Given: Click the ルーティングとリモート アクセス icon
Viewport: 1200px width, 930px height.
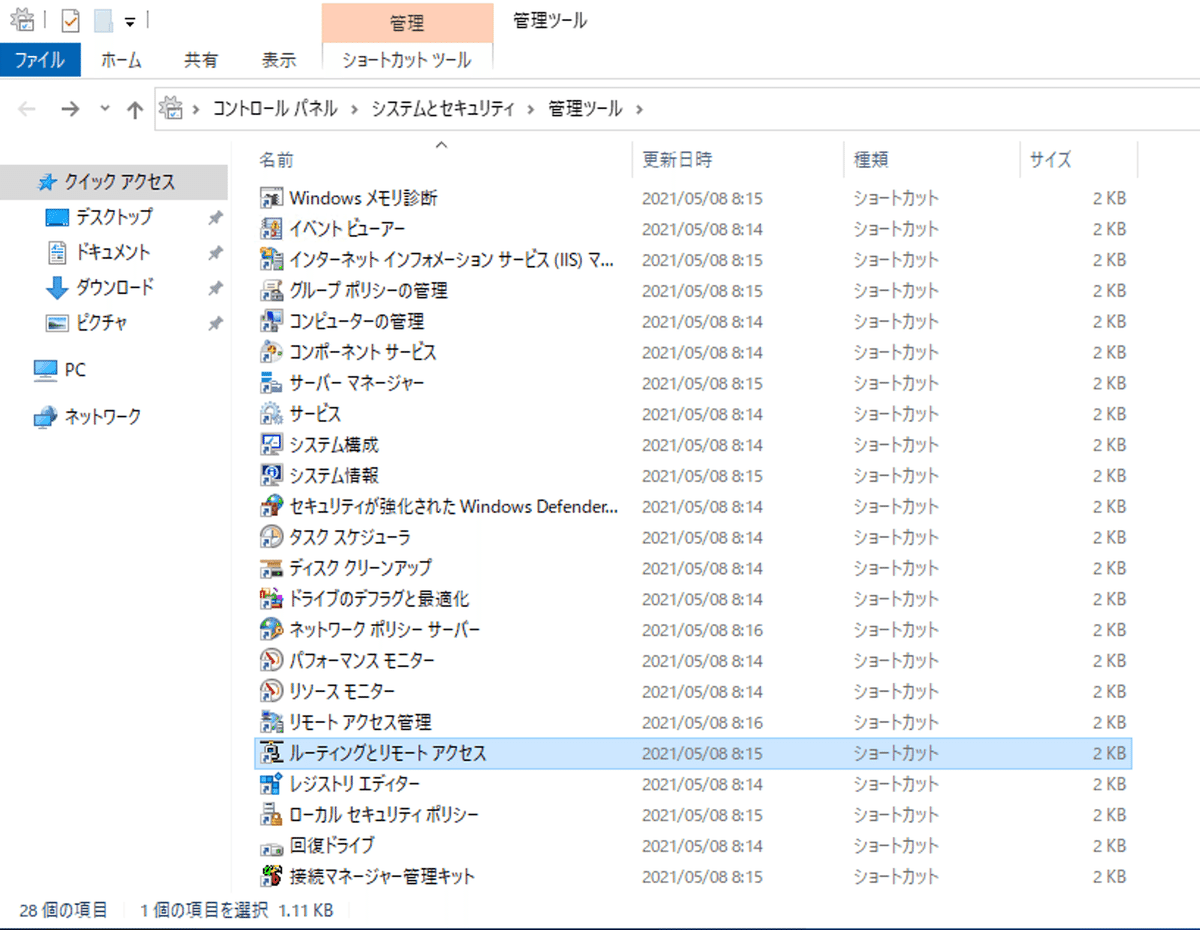Looking at the screenshot, I should tap(272, 754).
